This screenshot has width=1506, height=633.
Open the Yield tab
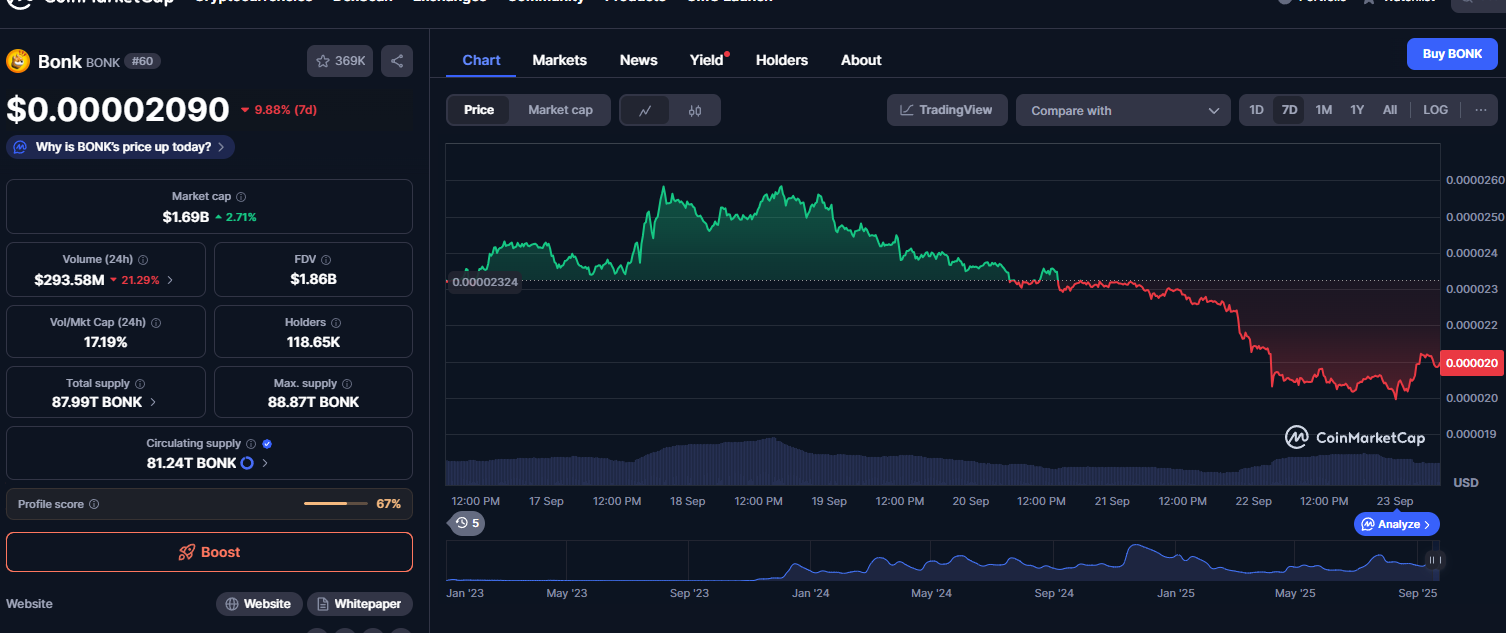(707, 60)
